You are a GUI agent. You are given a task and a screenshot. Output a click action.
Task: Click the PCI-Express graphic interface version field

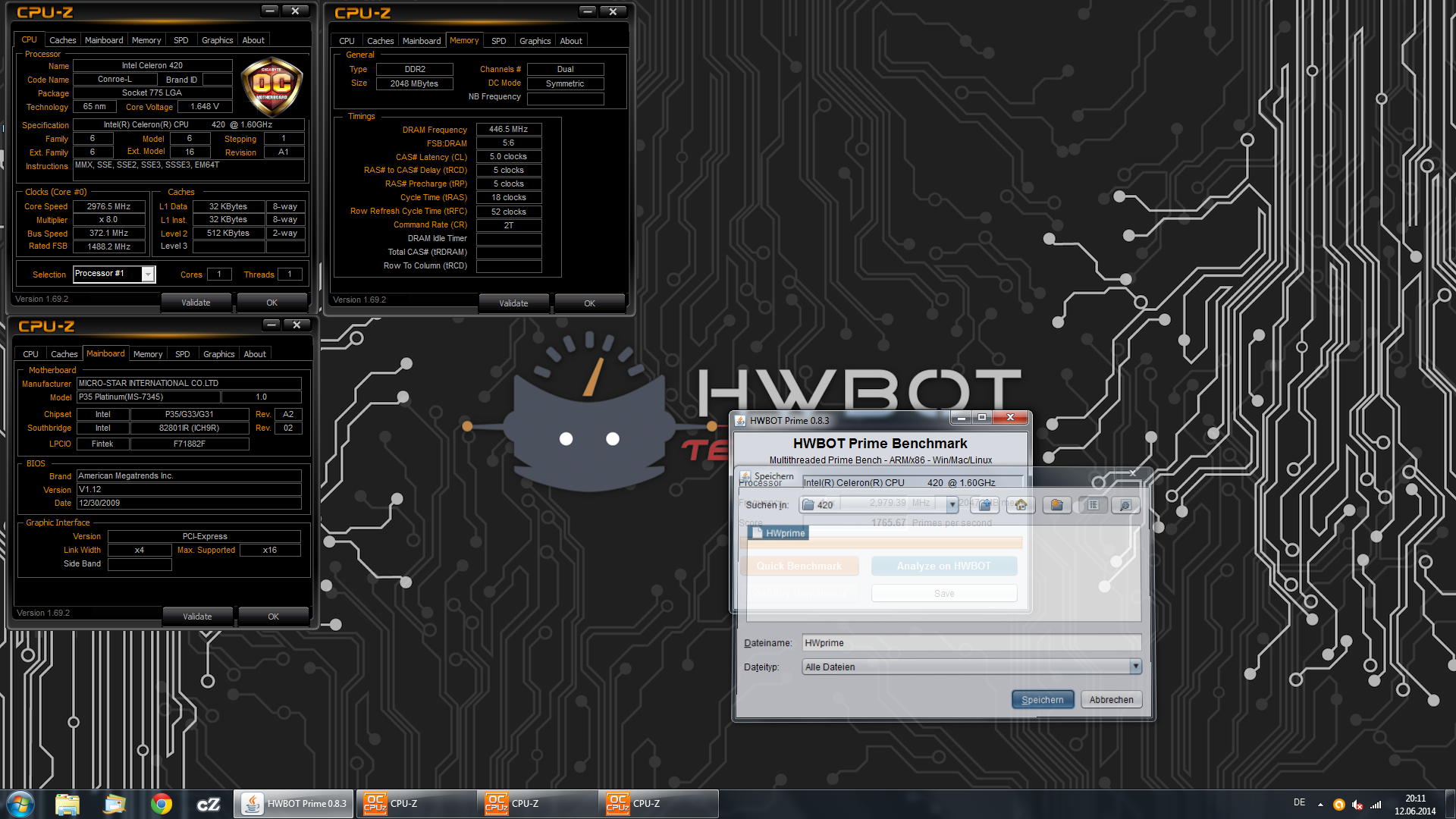coord(204,537)
